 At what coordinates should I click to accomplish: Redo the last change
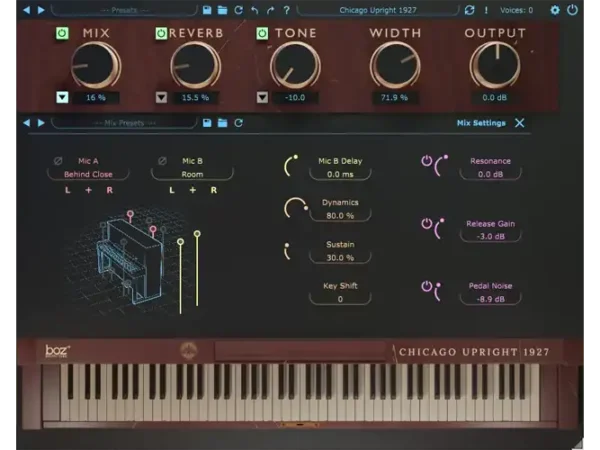click(271, 10)
